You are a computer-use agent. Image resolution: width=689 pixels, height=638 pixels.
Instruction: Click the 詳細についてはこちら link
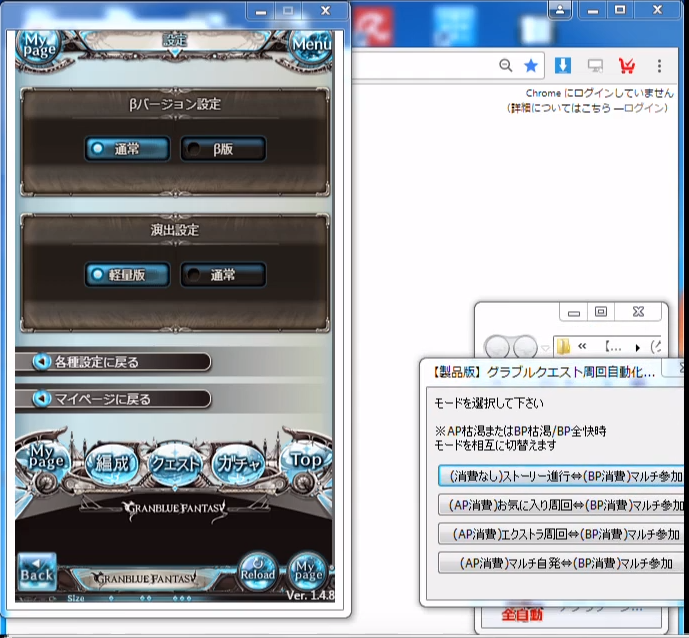pos(560,108)
